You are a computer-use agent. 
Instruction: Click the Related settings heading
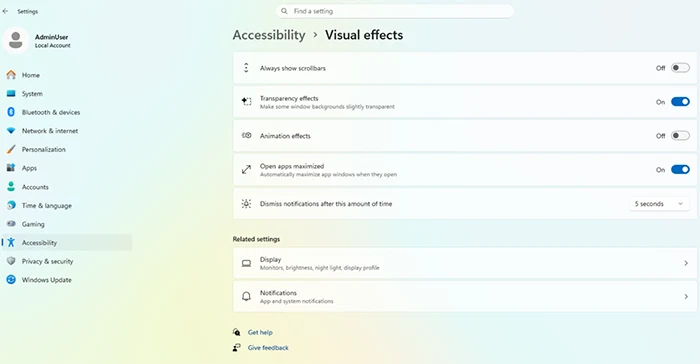pos(256,239)
